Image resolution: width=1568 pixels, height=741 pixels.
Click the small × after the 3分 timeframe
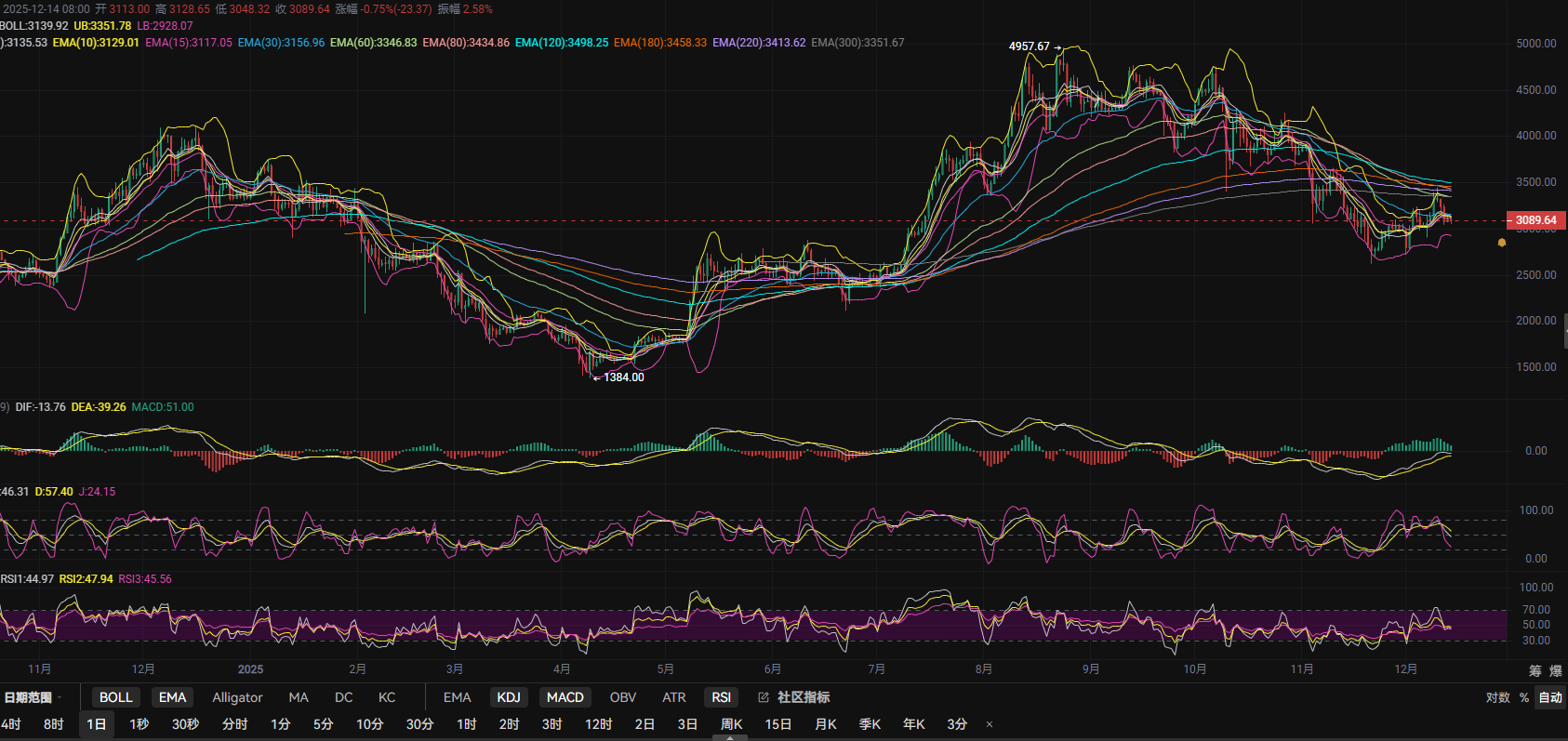pyautogui.click(x=990, y=724)
